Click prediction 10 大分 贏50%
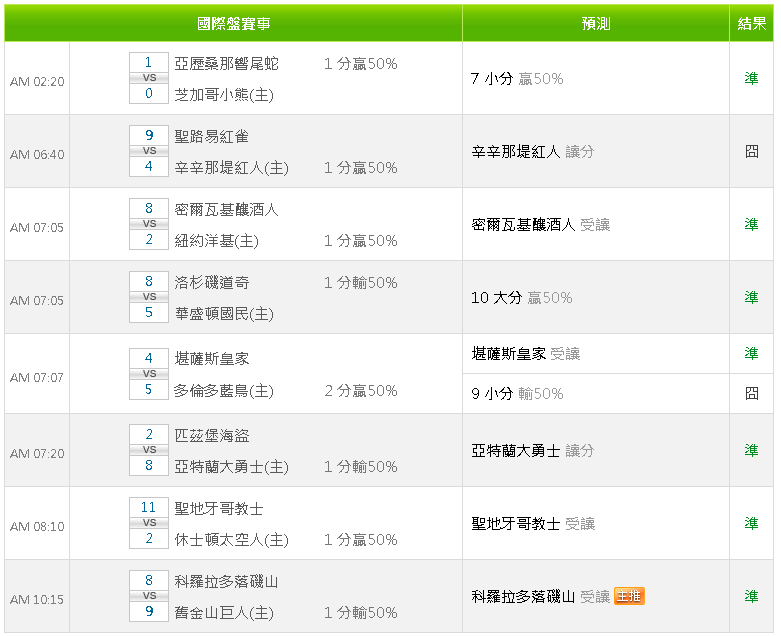This screenshot has height=636, width=781. pyautogui.click(x=521, y=298)
